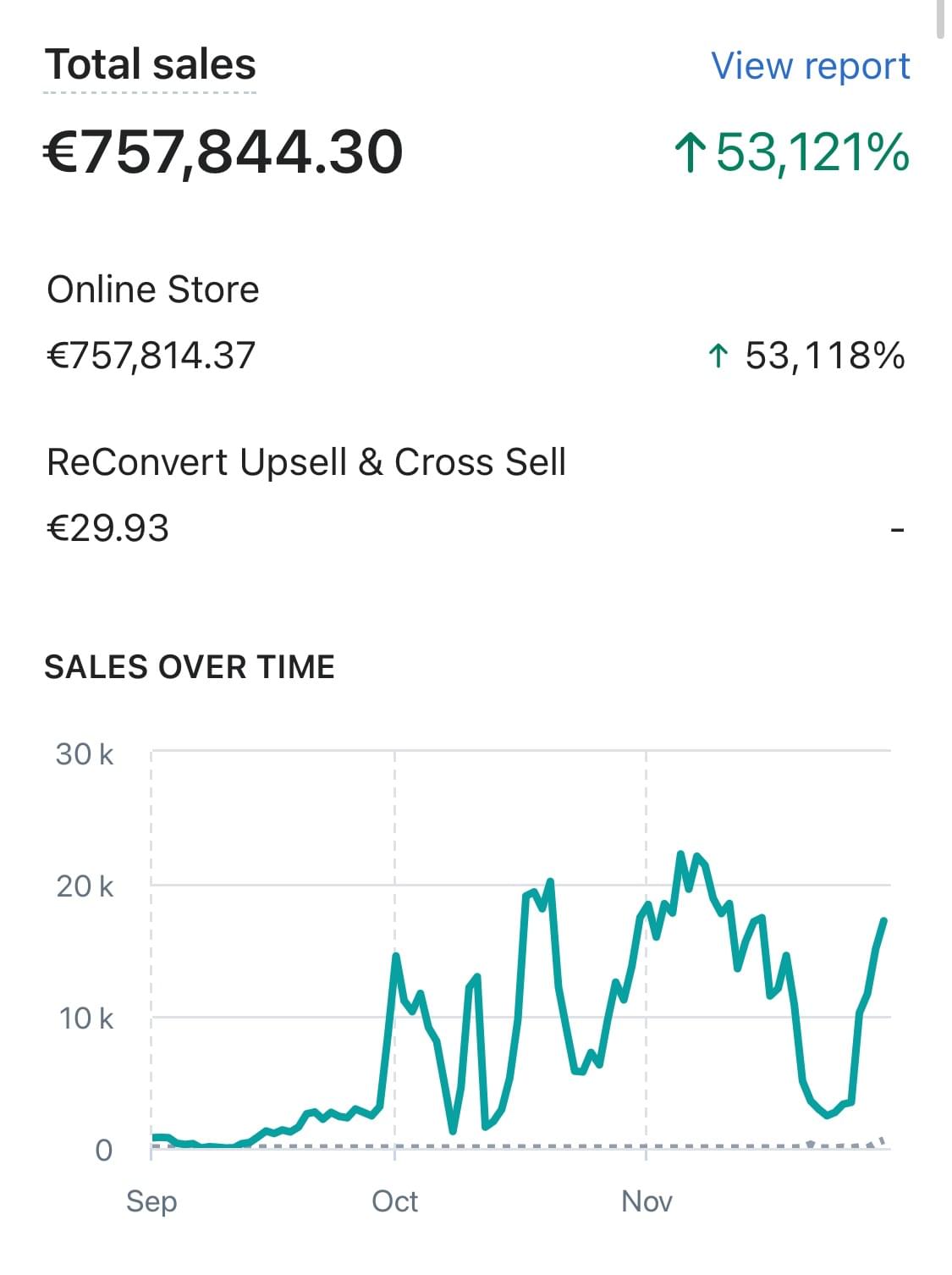The image size is (952, 1275).
Task: Click small up arrow beside 53,118%
Action: coord(718,356)
